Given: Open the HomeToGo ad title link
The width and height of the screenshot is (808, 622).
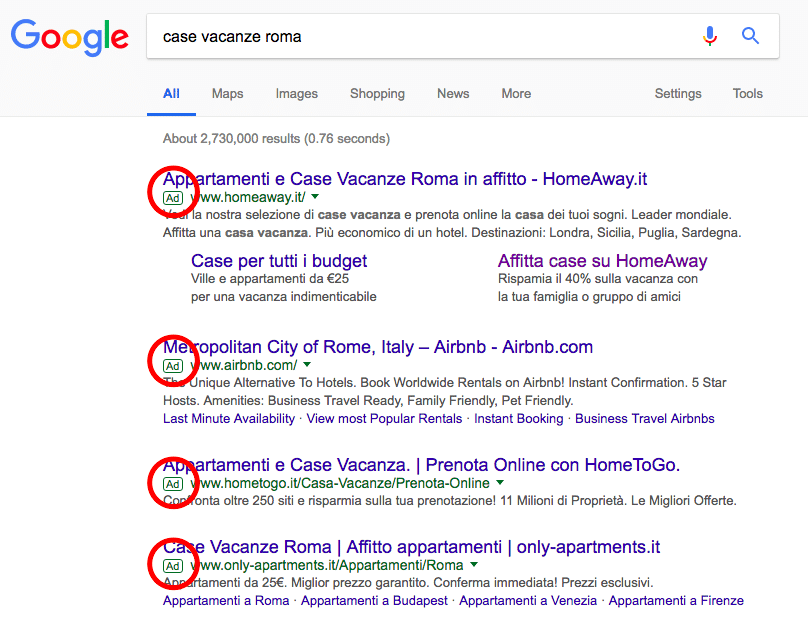Looking at the screenshot, I should (x=422, y=465).
